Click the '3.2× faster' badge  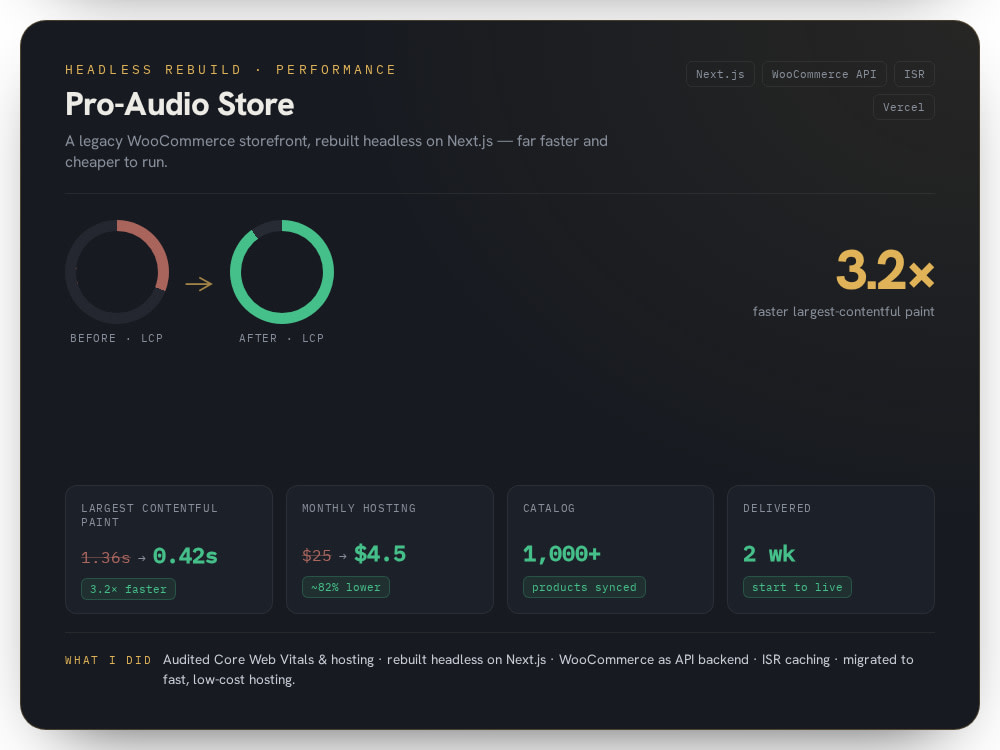[128, 589]
